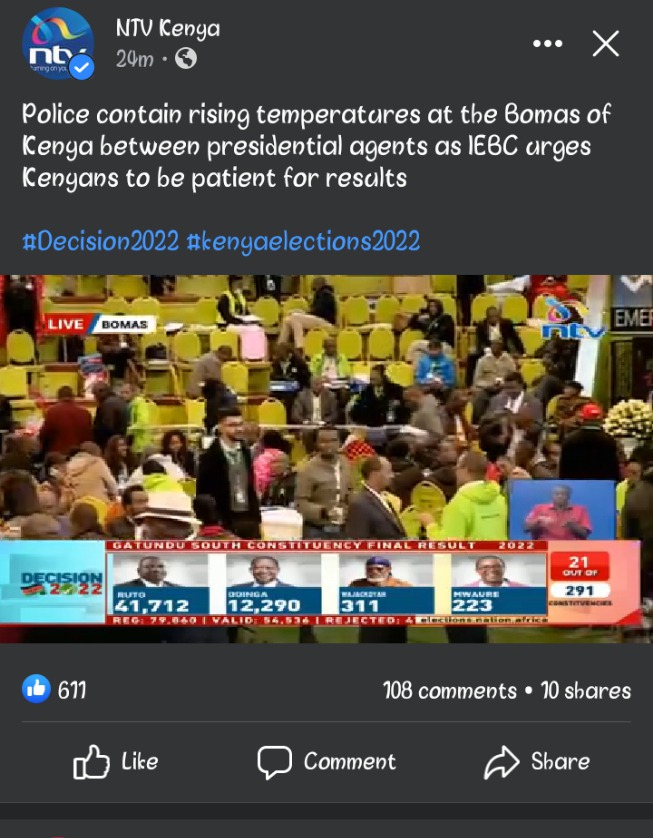Click the 29m post timestamp
Screen dimensions: 653x838
(135, 59)
